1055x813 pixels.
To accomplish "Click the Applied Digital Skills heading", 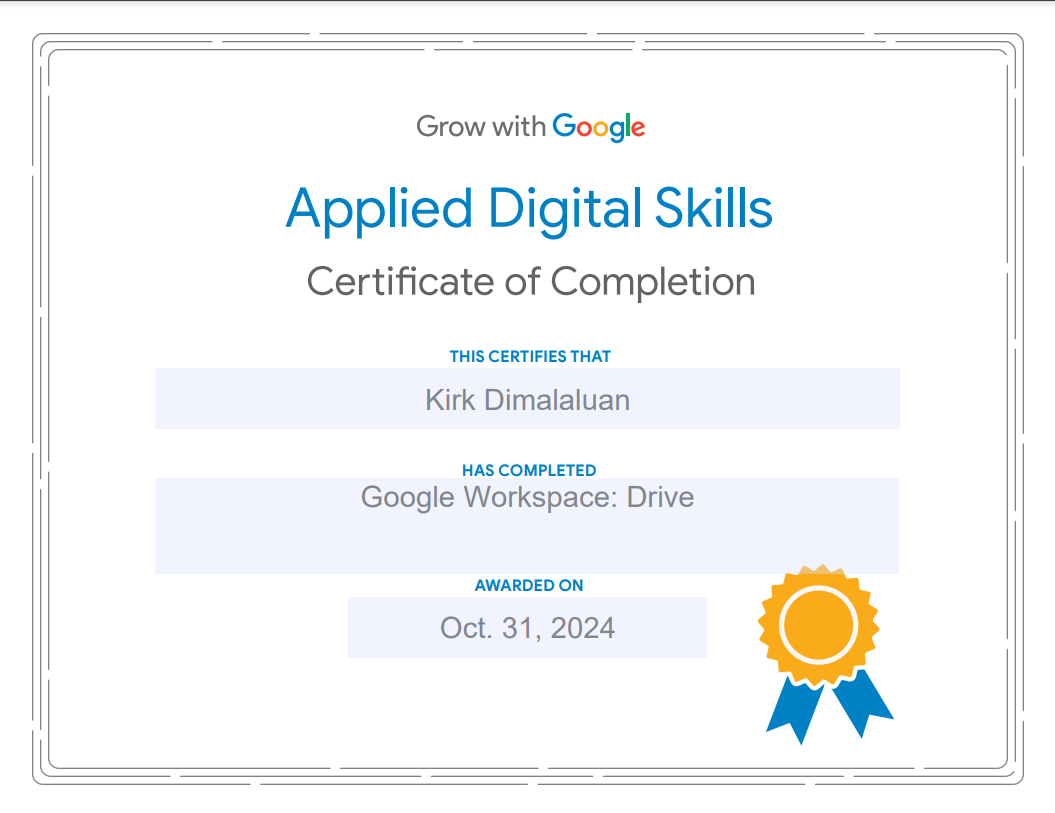I will pos(529,208).
